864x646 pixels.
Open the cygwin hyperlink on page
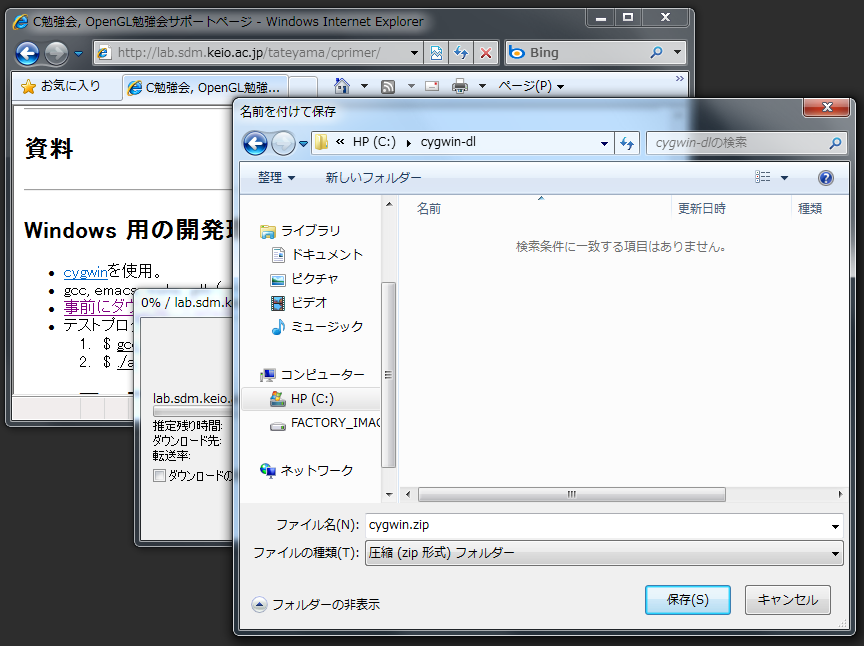pos(85,272)
